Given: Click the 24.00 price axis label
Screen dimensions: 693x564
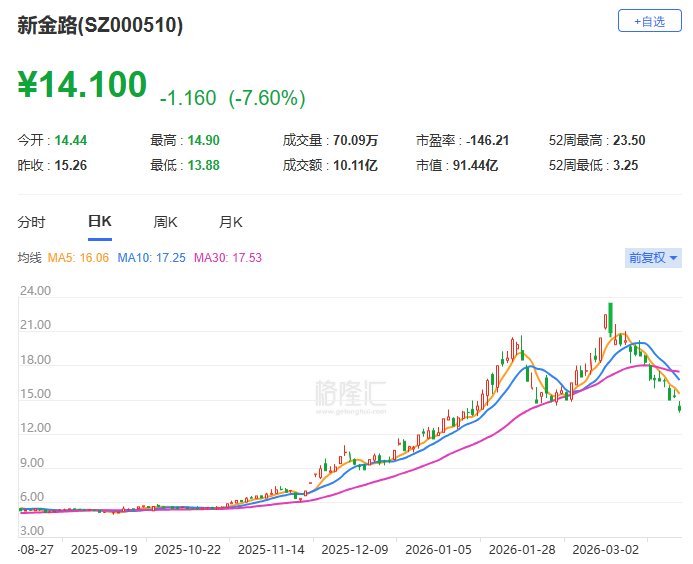Looking at the screenshot, I should [35, 292].
